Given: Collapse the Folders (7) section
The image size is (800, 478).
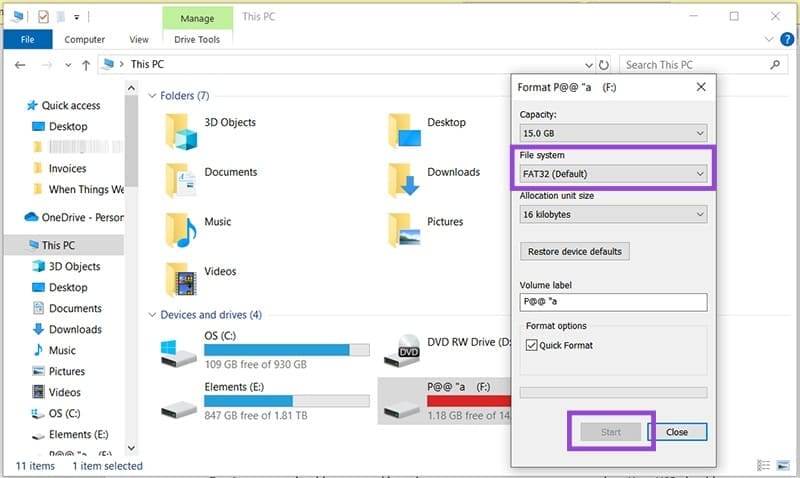Looking at the screenshot, I should point(153,96).
